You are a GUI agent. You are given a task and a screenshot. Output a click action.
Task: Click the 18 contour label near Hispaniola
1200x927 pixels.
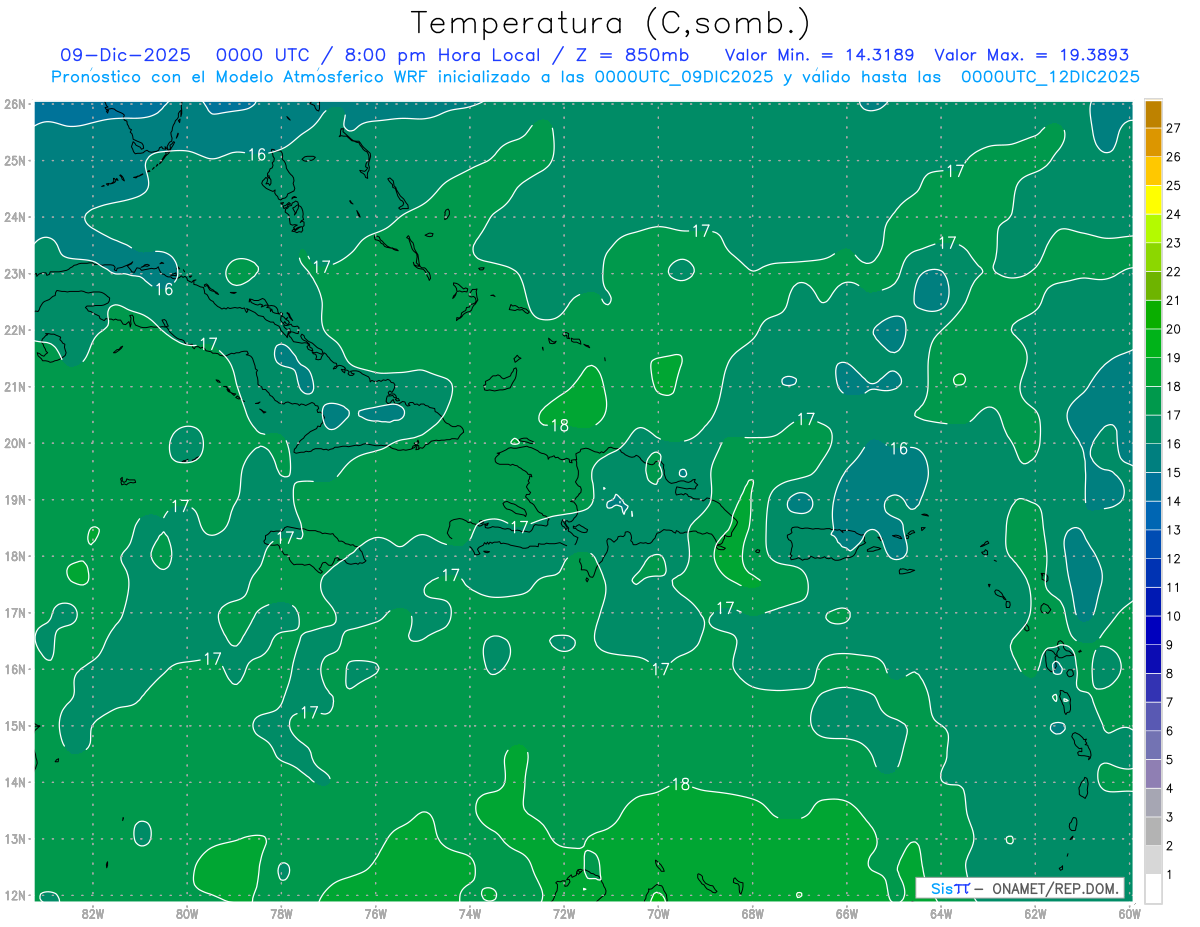point(559,425)
